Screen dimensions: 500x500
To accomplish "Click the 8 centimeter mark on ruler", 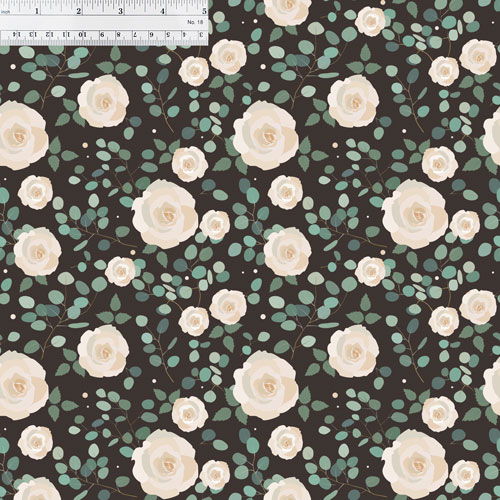I will 118,34.
